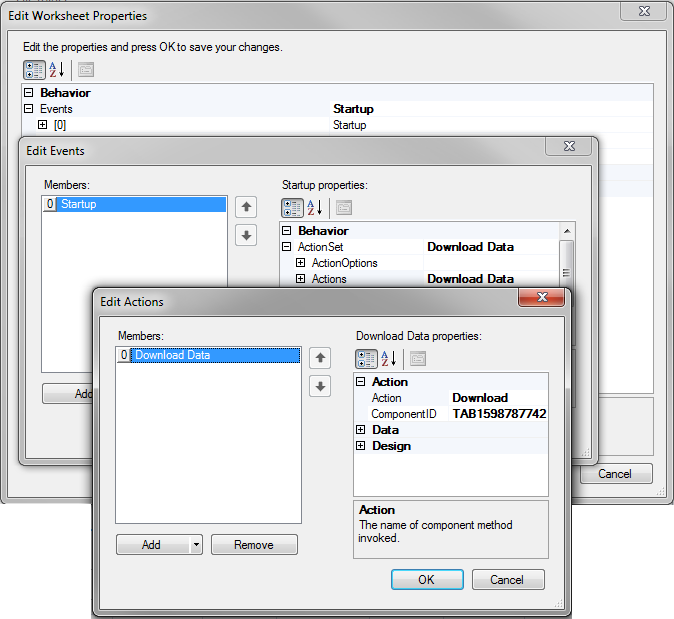
Task: Collapse Behavior category in Edit Worksheet Properties
Action: pyautogui.click(x=29, y=92)
